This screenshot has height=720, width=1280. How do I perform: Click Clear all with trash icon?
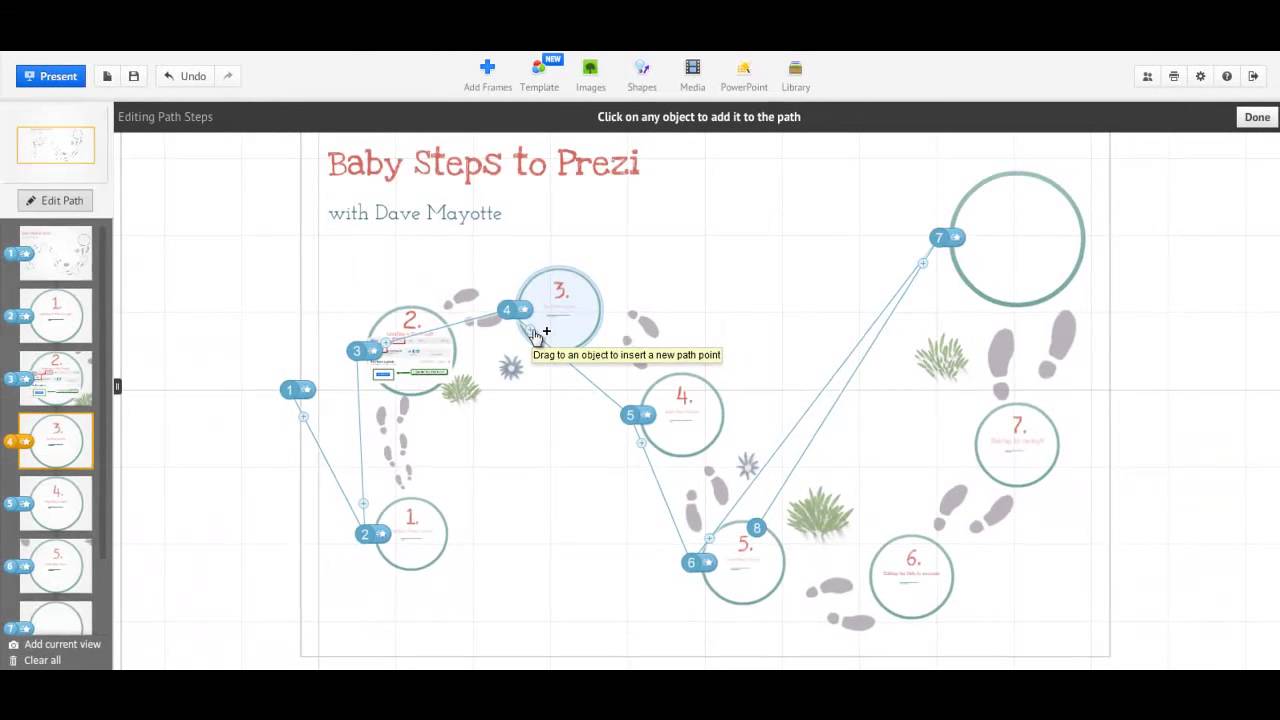(35, 660)
